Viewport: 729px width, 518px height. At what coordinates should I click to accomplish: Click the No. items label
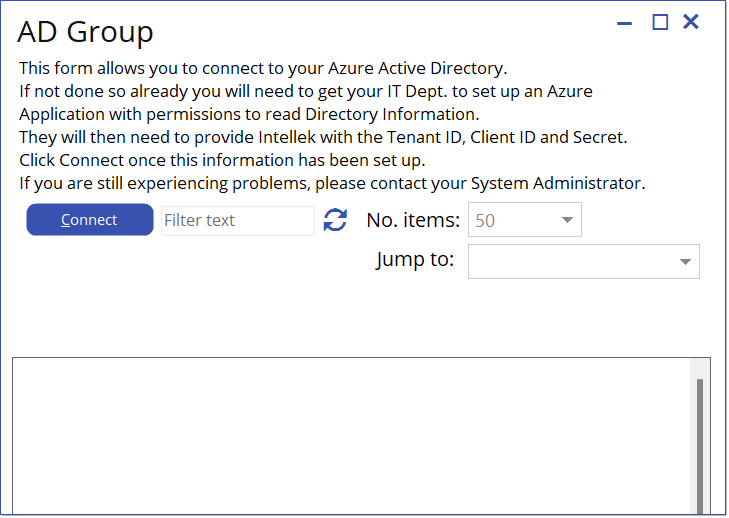point(413,220)
